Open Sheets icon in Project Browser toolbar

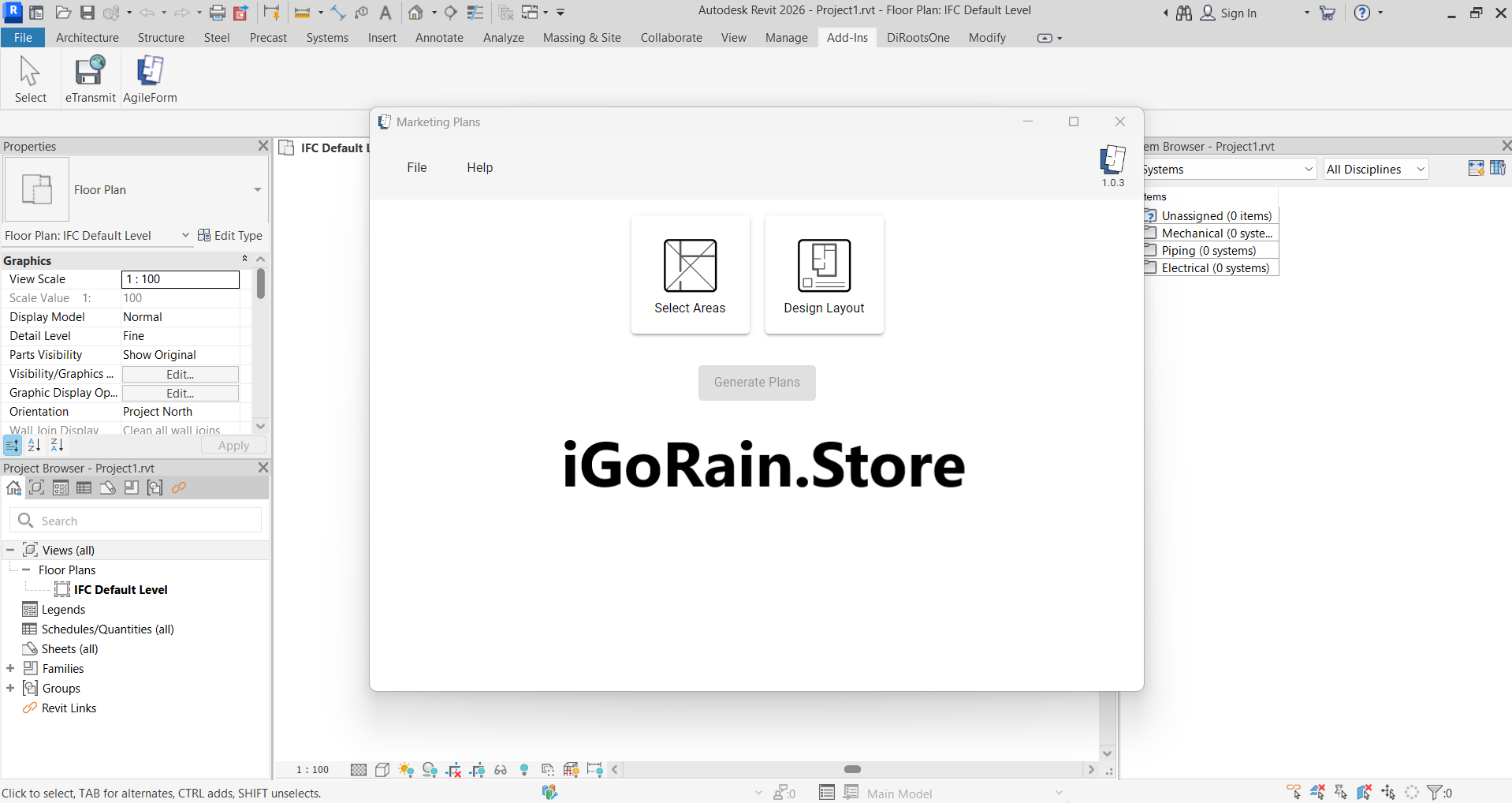pos(108,488)
